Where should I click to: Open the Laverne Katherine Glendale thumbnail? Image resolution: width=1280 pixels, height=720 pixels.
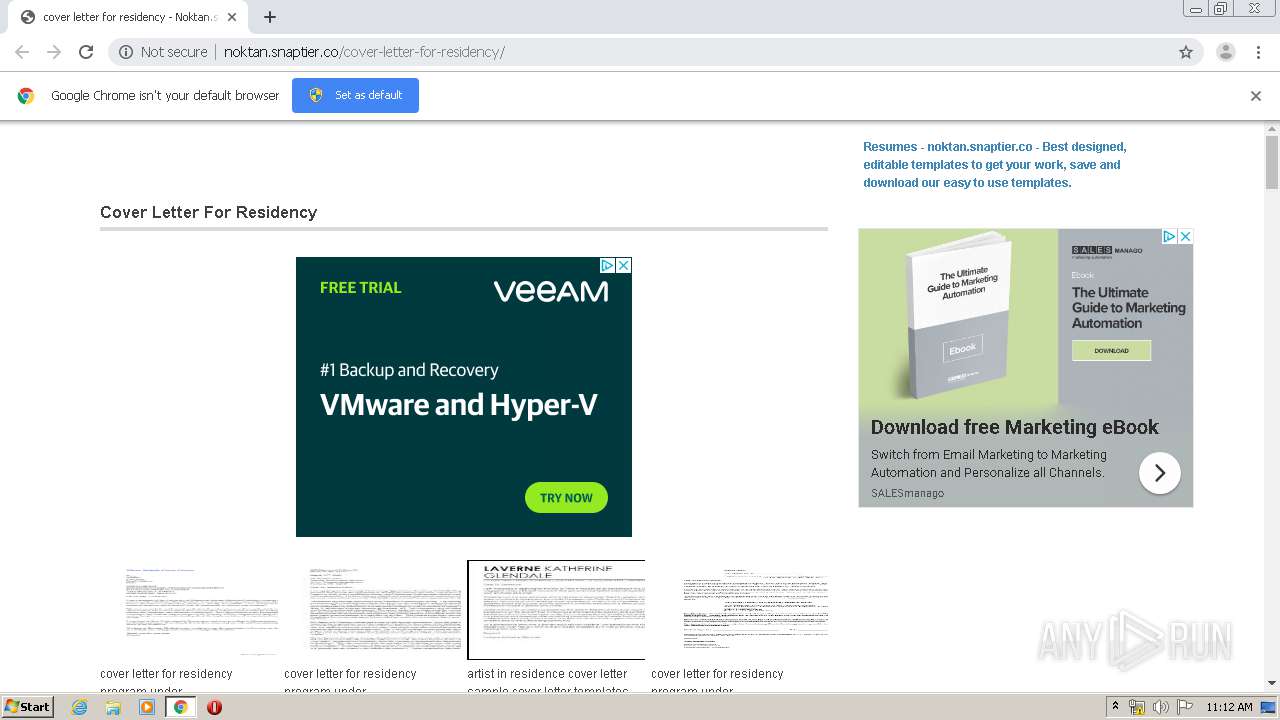pos(556,610)
